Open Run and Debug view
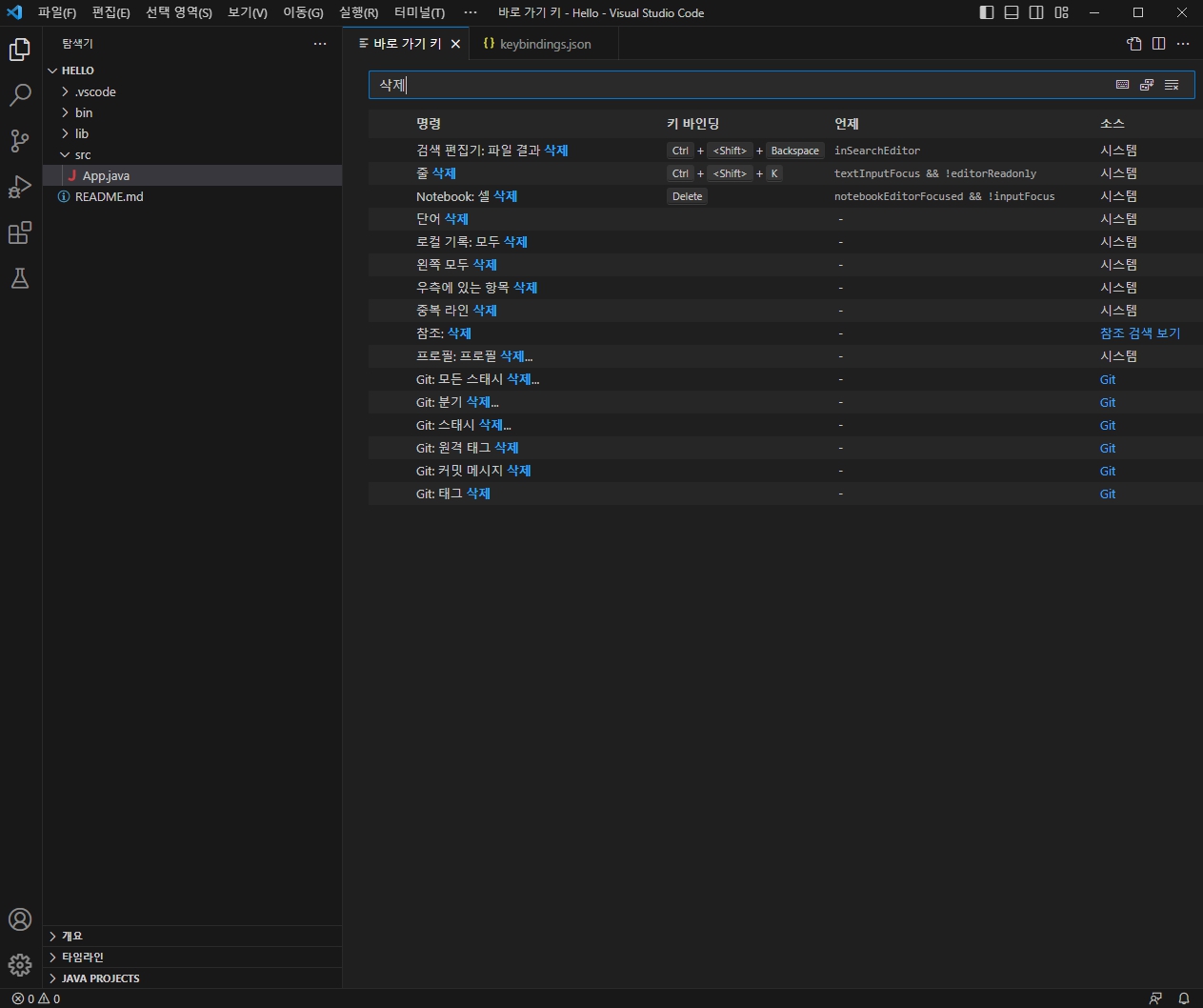 click(20, 187)
